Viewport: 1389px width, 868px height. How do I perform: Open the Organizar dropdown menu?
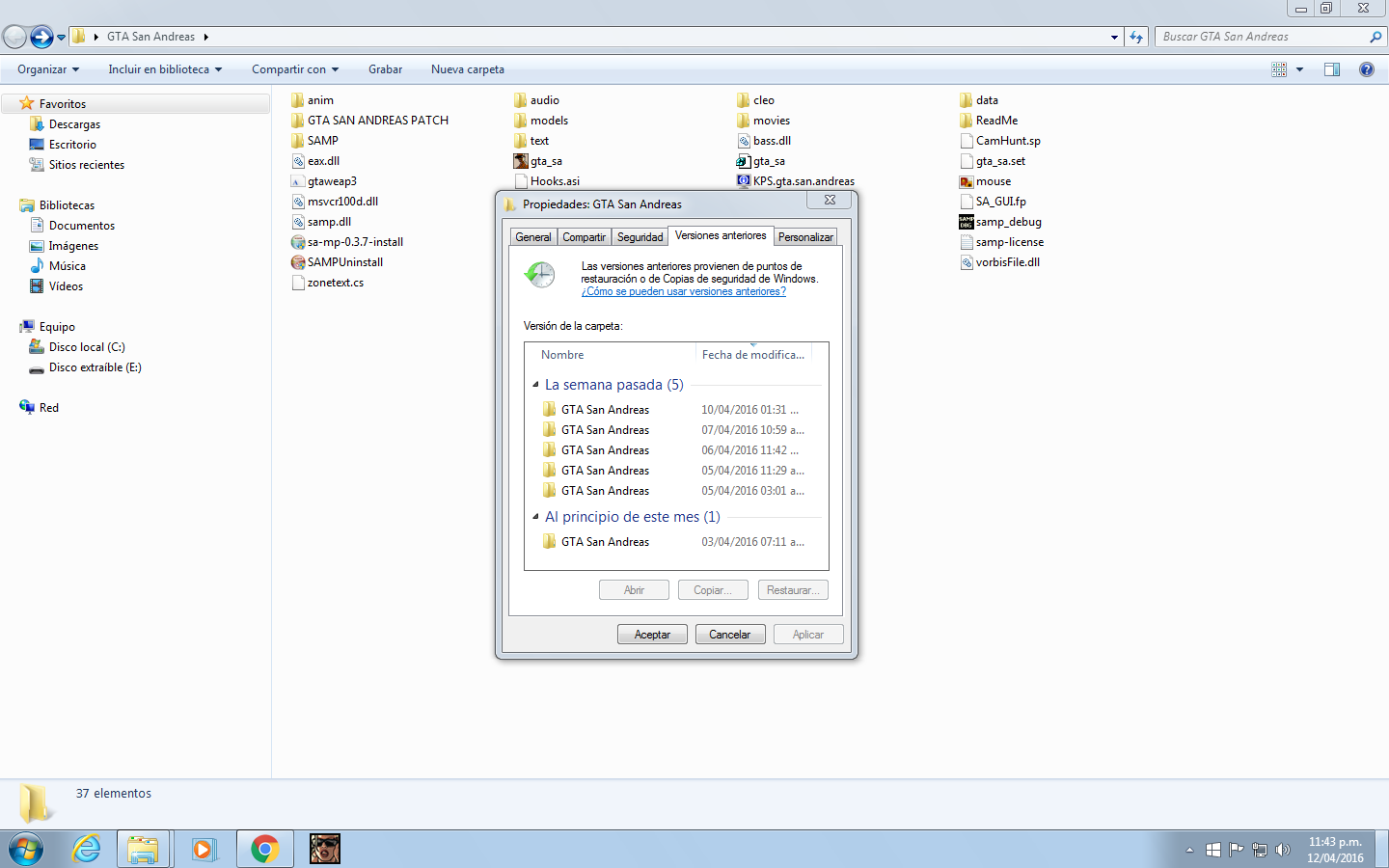point(48,69)
